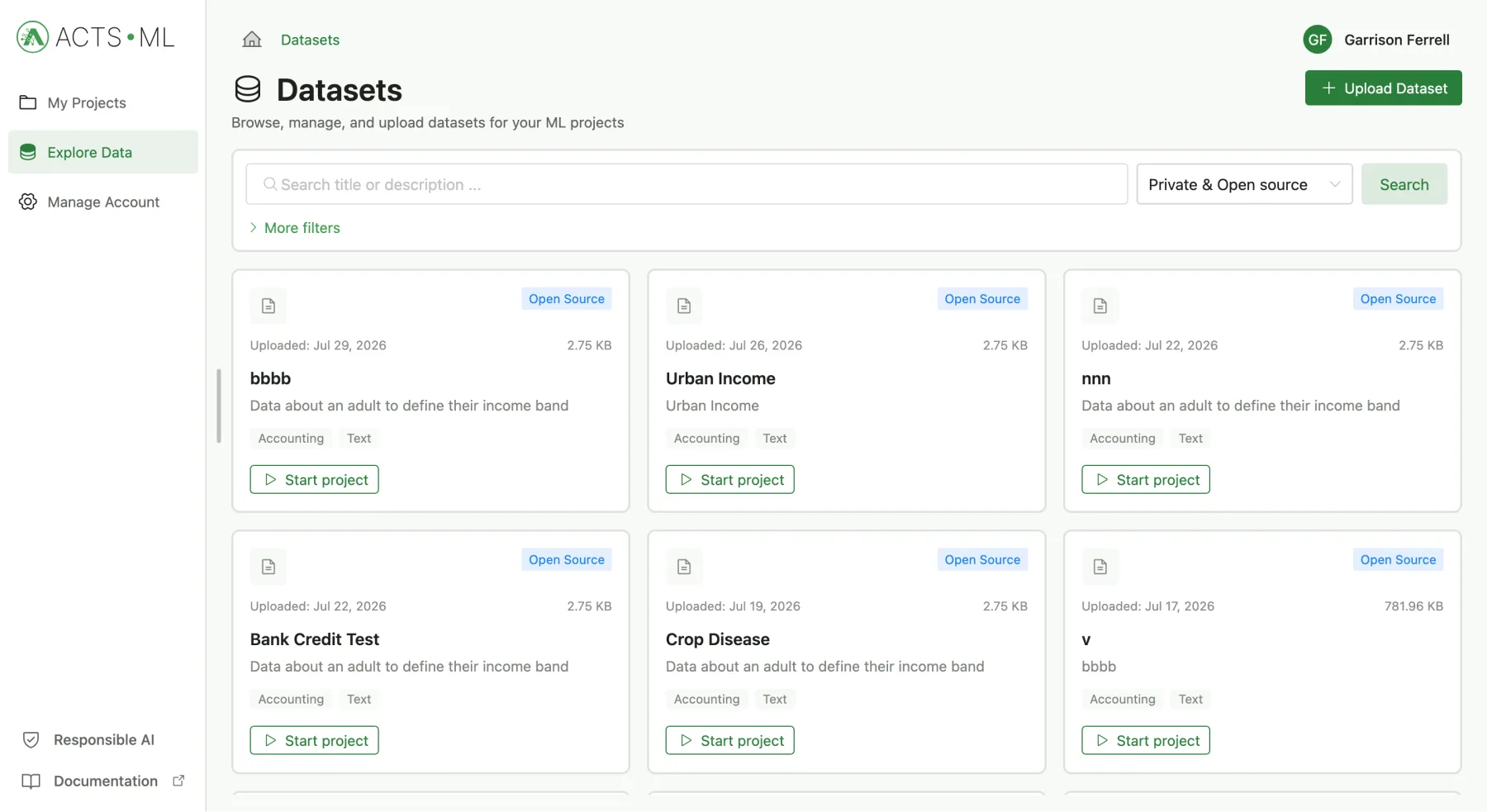Click the Urban Income card title

click(x=720, y=378)
